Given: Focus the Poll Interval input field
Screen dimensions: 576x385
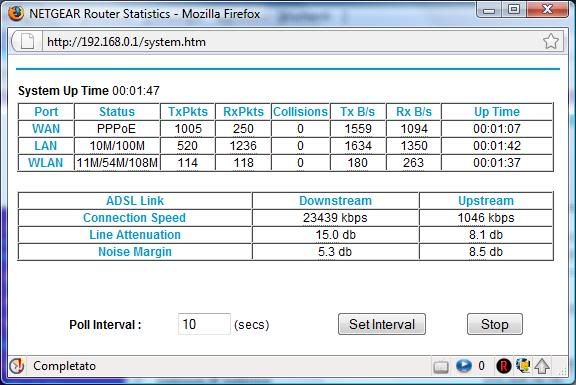Looking at the screenshot, I should (204, 324).
